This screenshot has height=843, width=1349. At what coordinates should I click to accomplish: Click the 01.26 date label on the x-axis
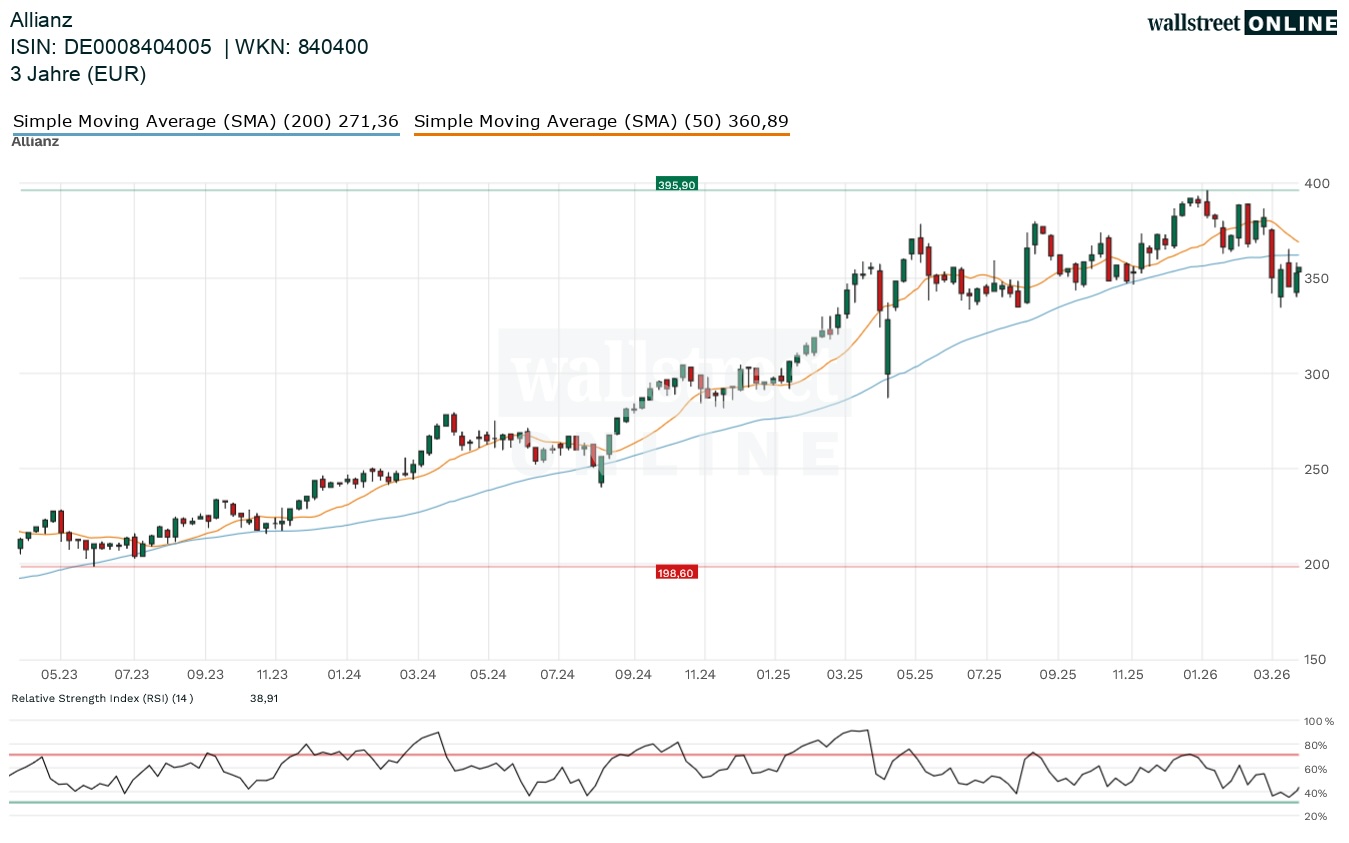1200,675
